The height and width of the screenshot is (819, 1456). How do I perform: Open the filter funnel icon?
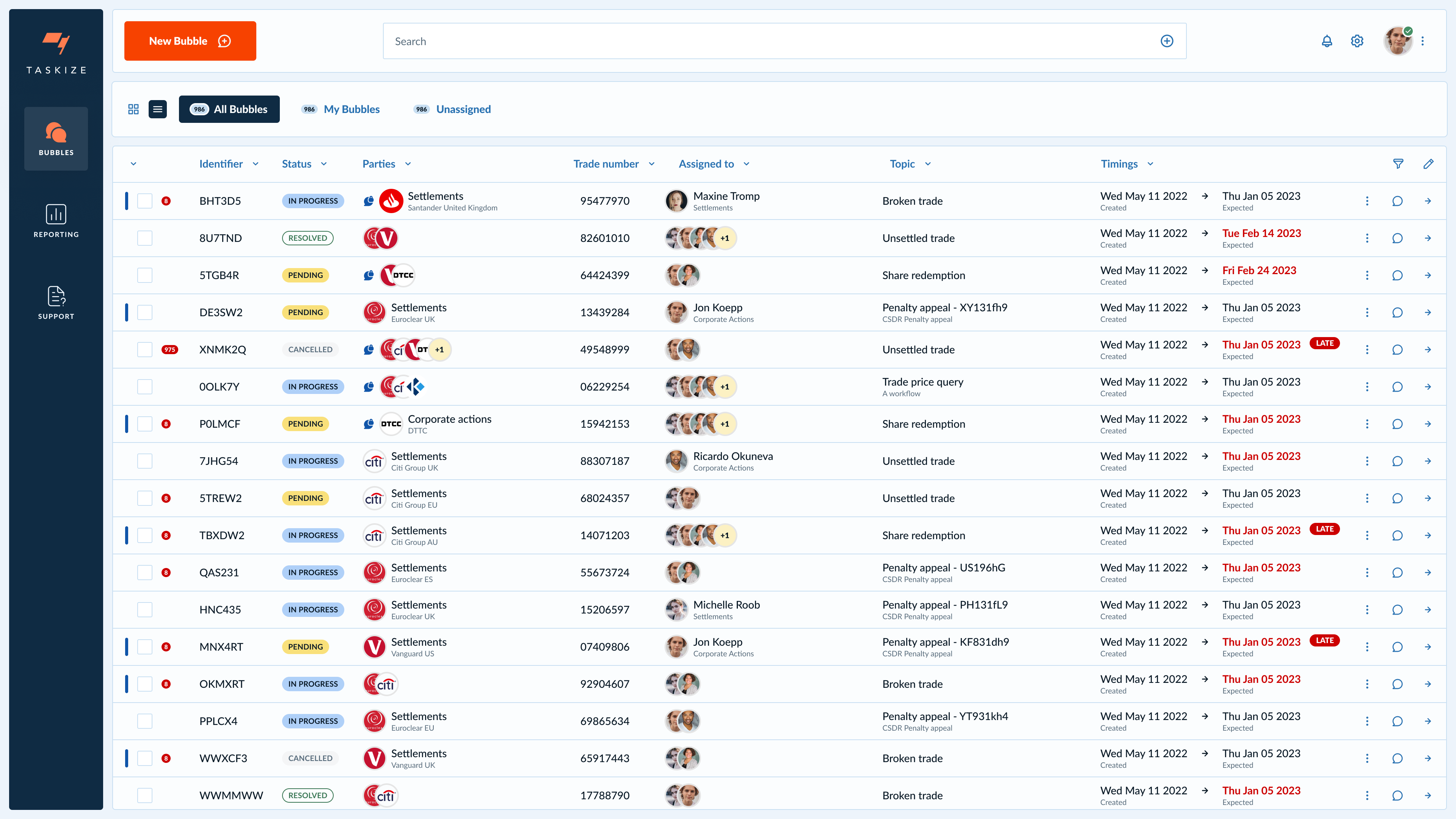(x=1398, y=164)
